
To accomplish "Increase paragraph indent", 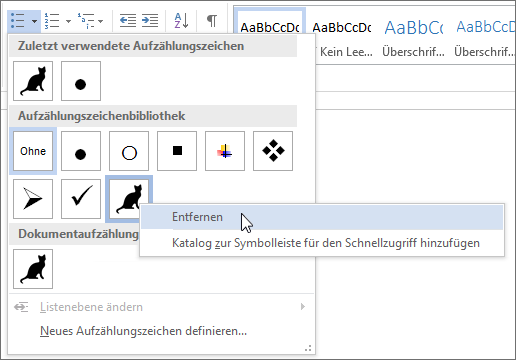I will pos(150,21).
